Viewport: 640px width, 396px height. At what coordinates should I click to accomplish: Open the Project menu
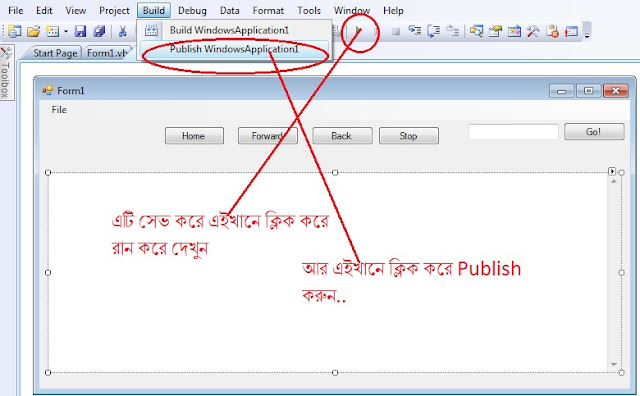114,11
